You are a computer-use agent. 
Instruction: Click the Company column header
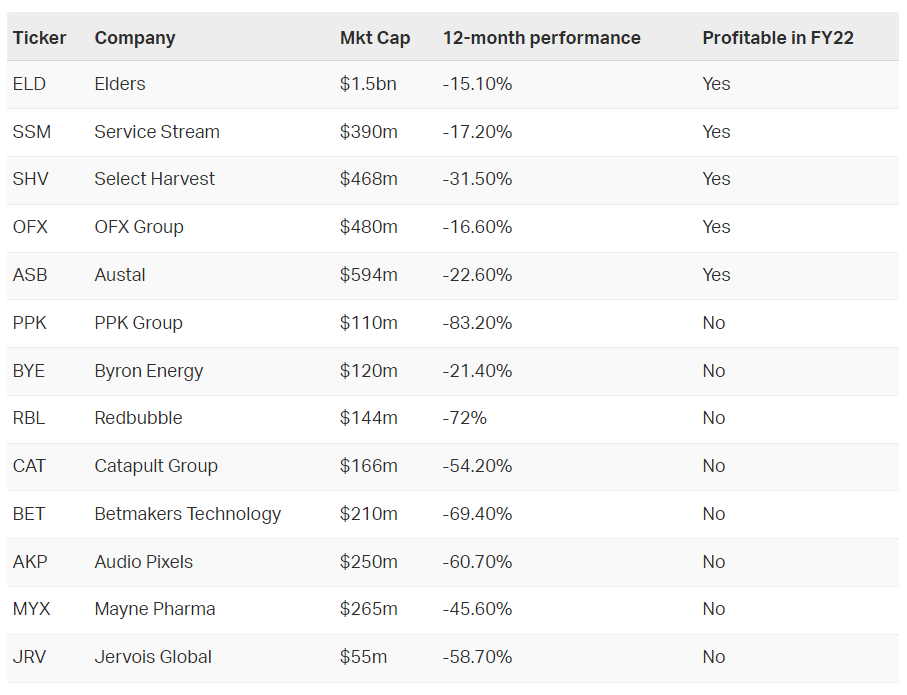pyautogui.click(x=135, y=38)
